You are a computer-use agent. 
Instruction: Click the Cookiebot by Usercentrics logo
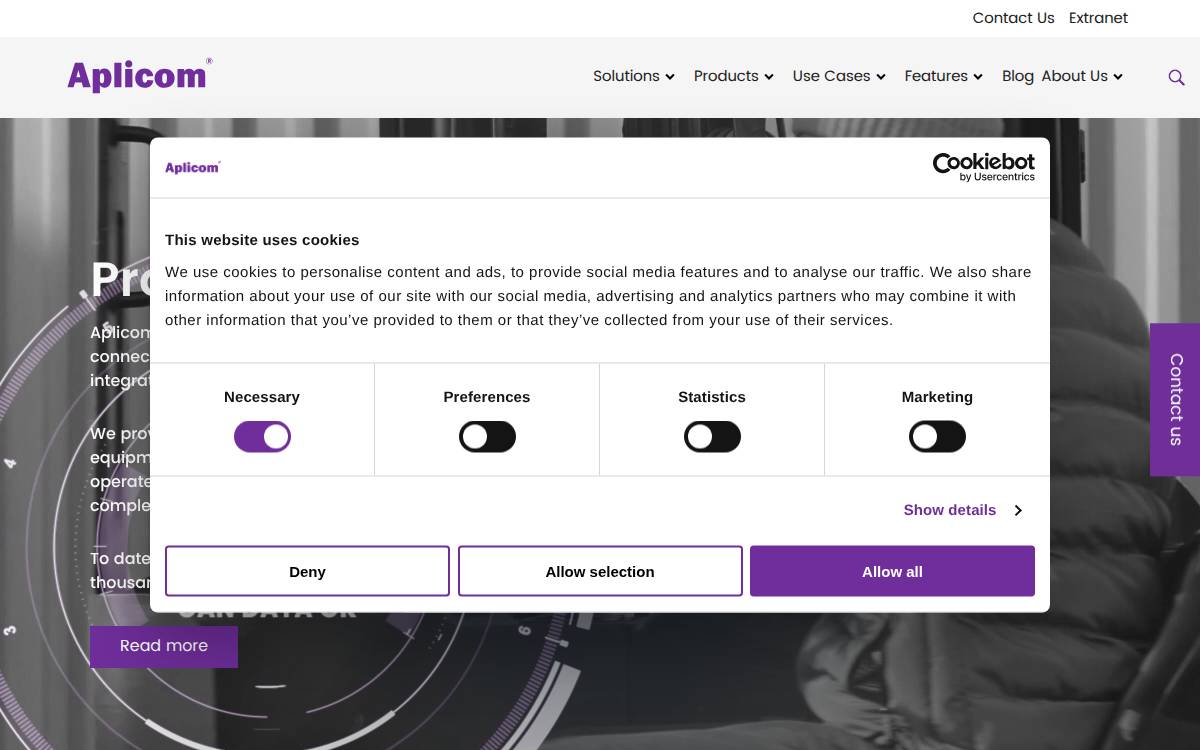pos(983,167)
